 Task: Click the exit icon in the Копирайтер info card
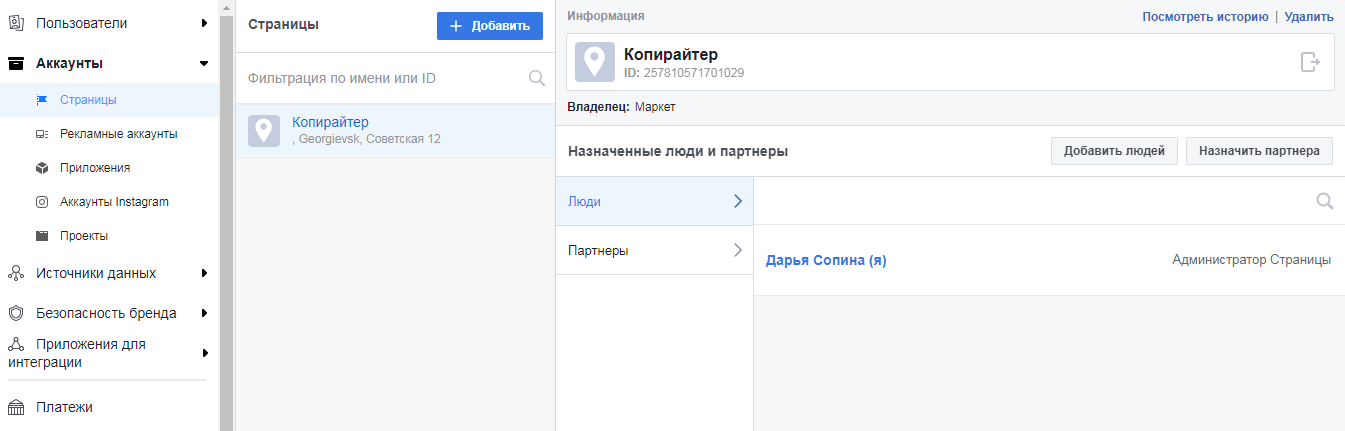(x=1310, y=62)
